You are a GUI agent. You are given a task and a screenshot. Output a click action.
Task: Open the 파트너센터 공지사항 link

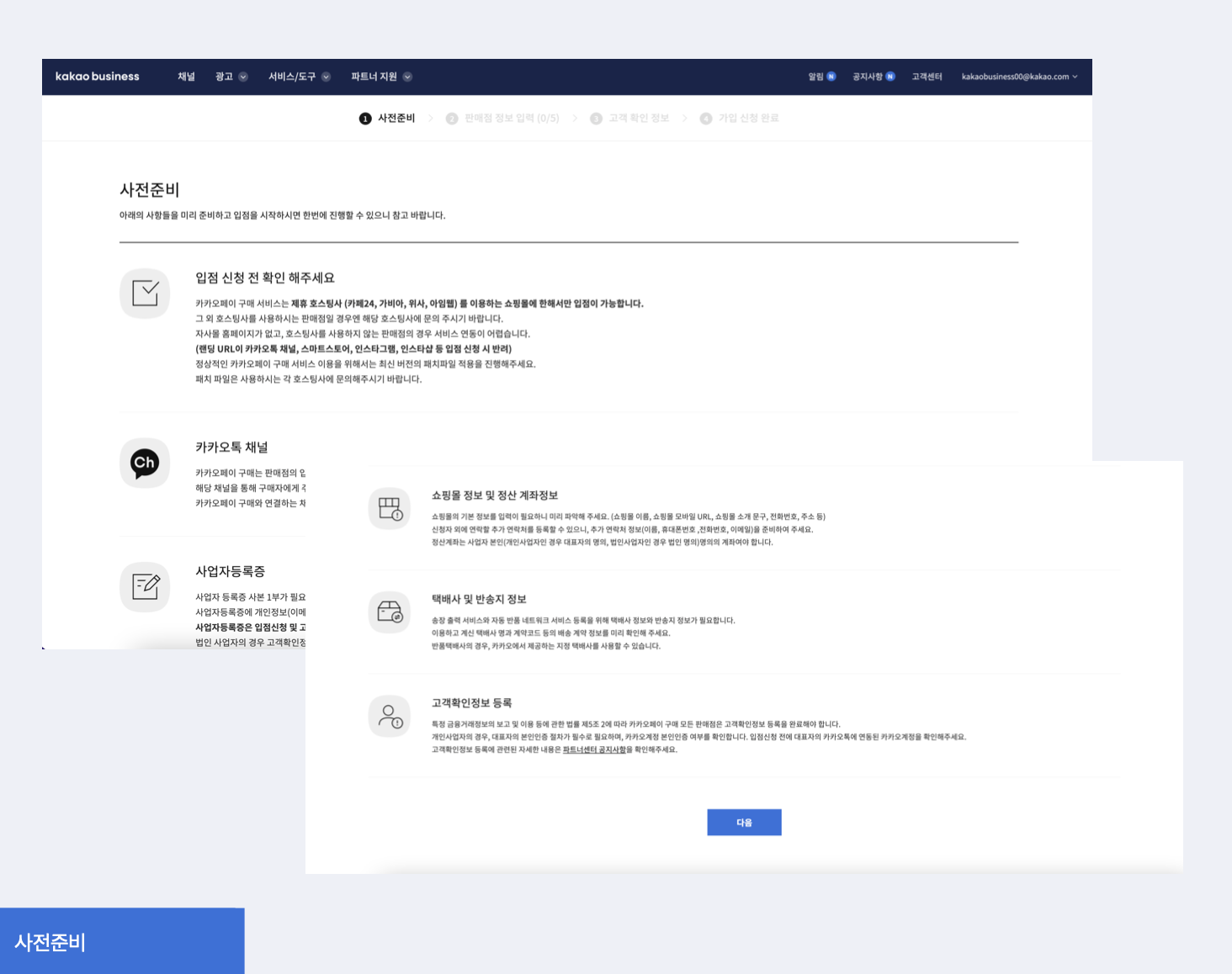click(594, 749)
